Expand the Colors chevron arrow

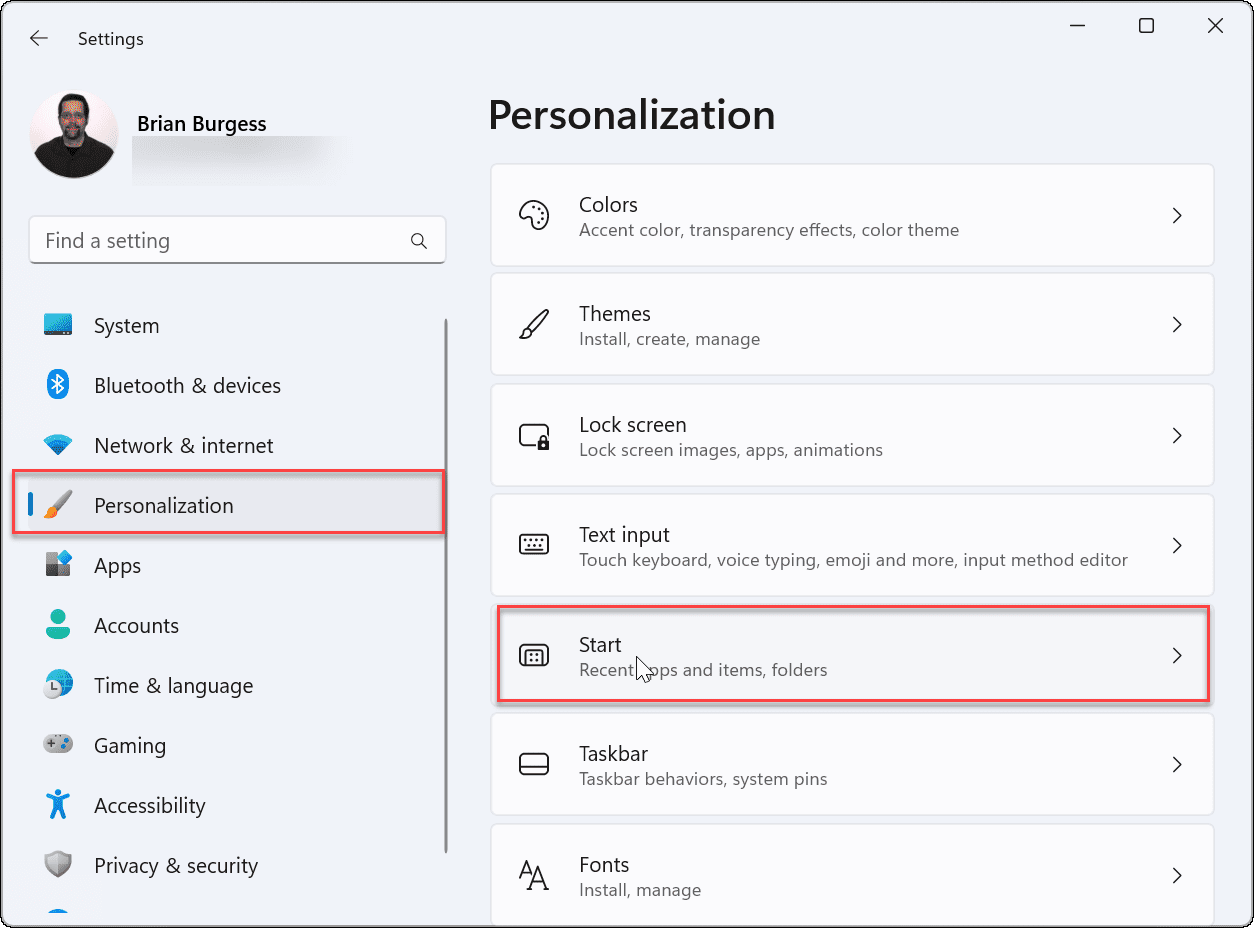coord(1177,215)
